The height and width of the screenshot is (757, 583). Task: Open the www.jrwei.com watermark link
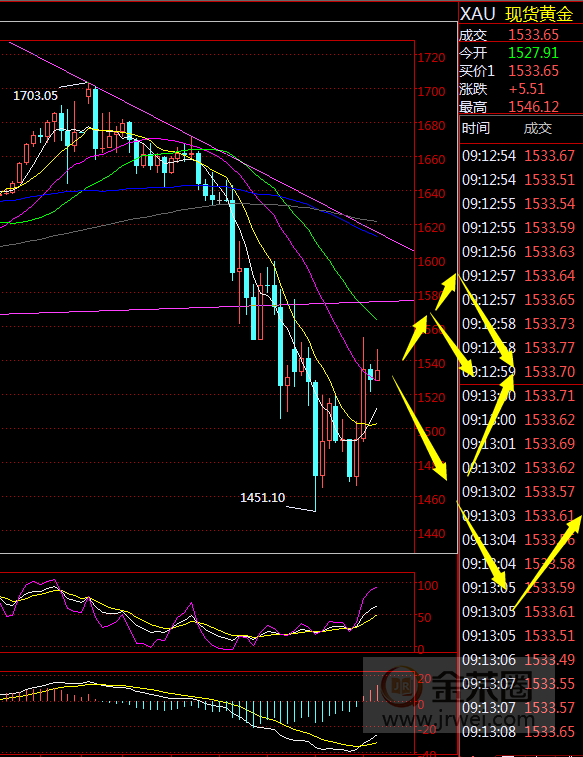[x=460, y=720]
